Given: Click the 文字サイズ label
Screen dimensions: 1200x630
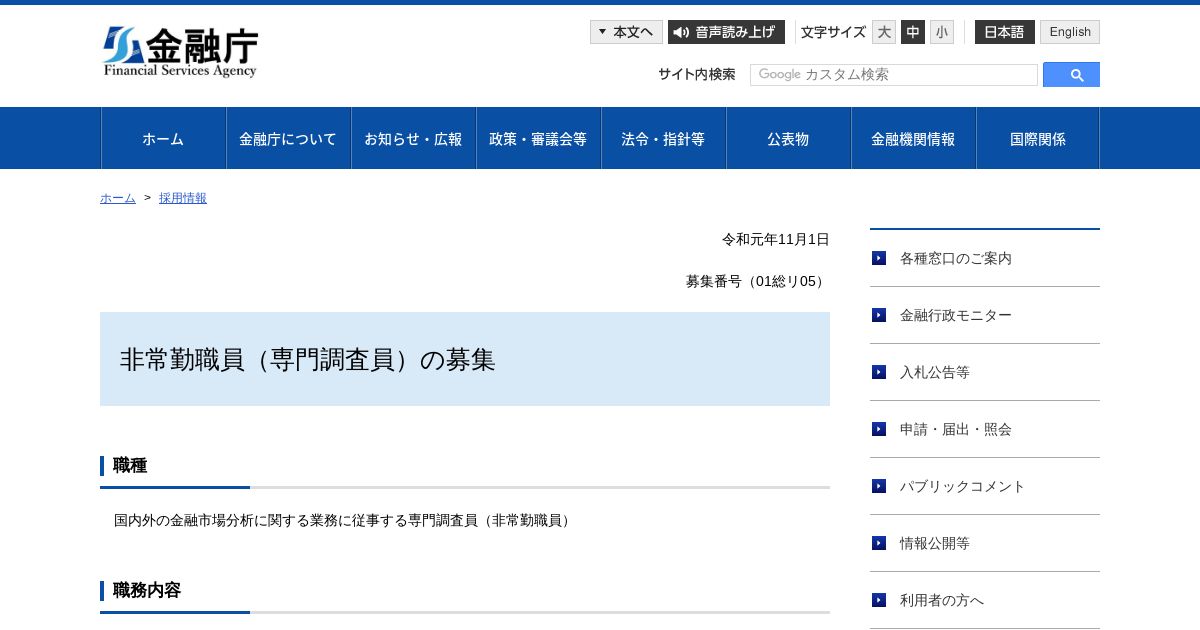Looking at the screenshot, I should pyautogui.click(x=833, y=32).
